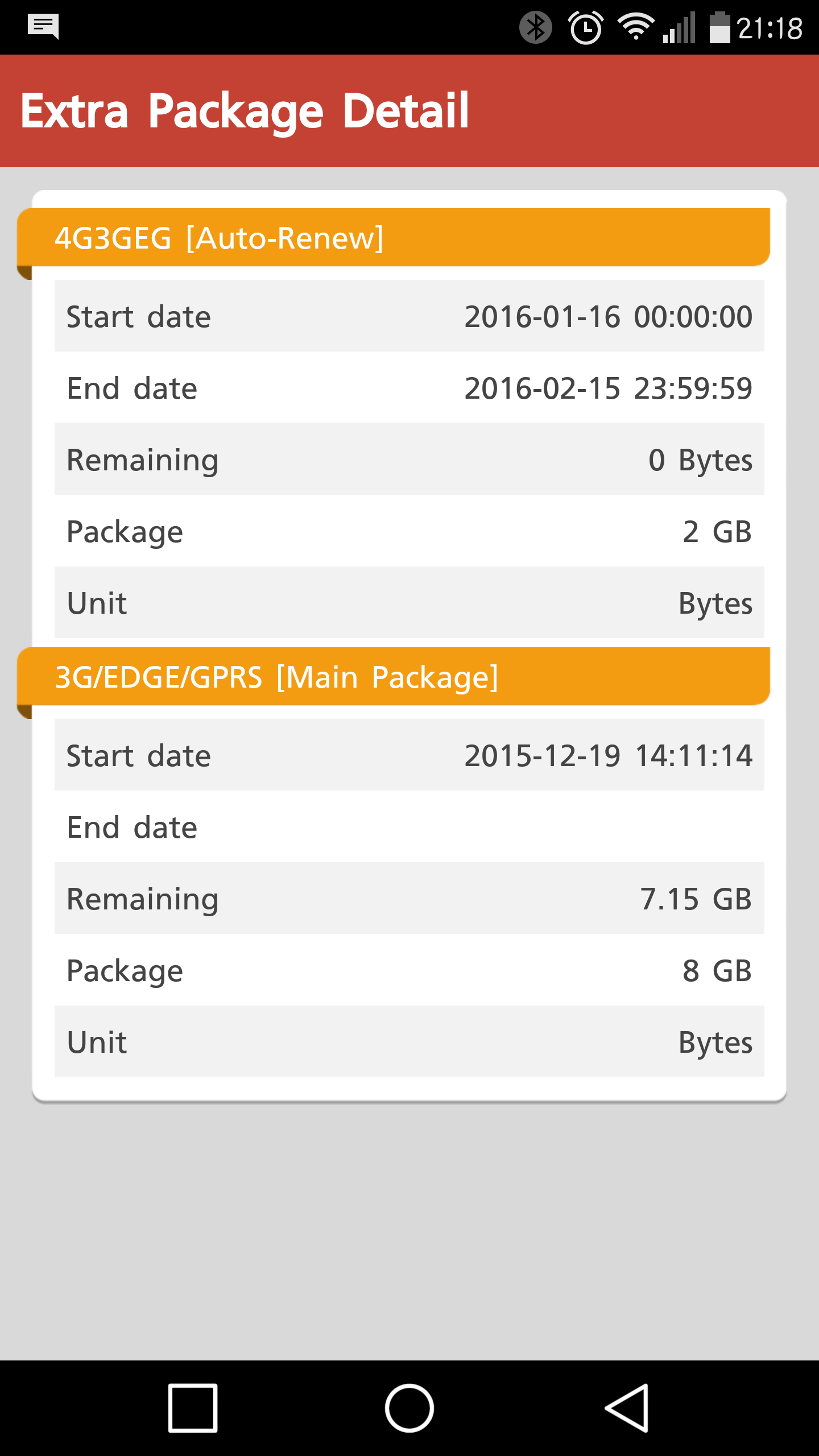
Task: Tap the Remaining 7.15 GB row
Action: point(409,899)
